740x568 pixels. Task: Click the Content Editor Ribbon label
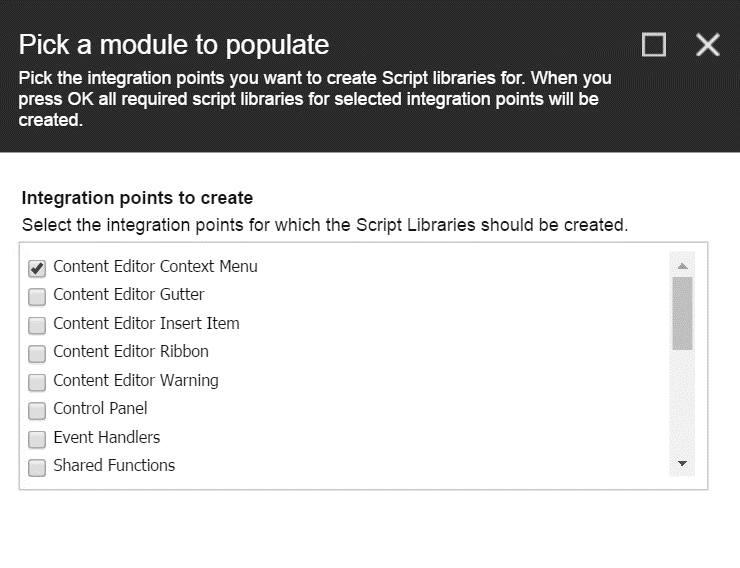(x=131, y=351)
